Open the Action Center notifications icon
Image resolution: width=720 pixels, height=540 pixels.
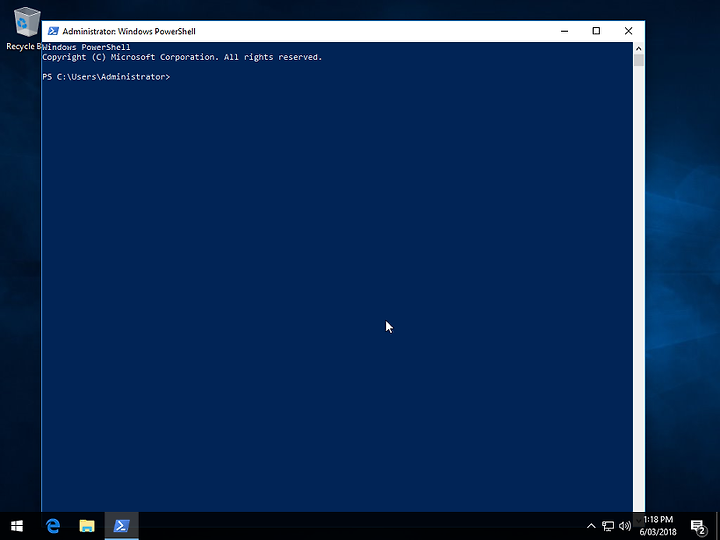pos(698,527)
